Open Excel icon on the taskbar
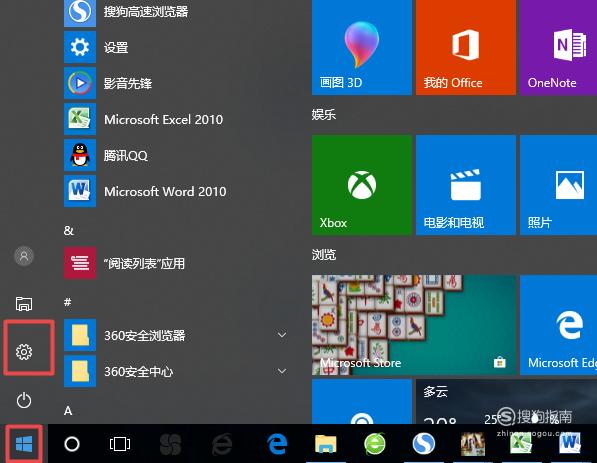 521,444
